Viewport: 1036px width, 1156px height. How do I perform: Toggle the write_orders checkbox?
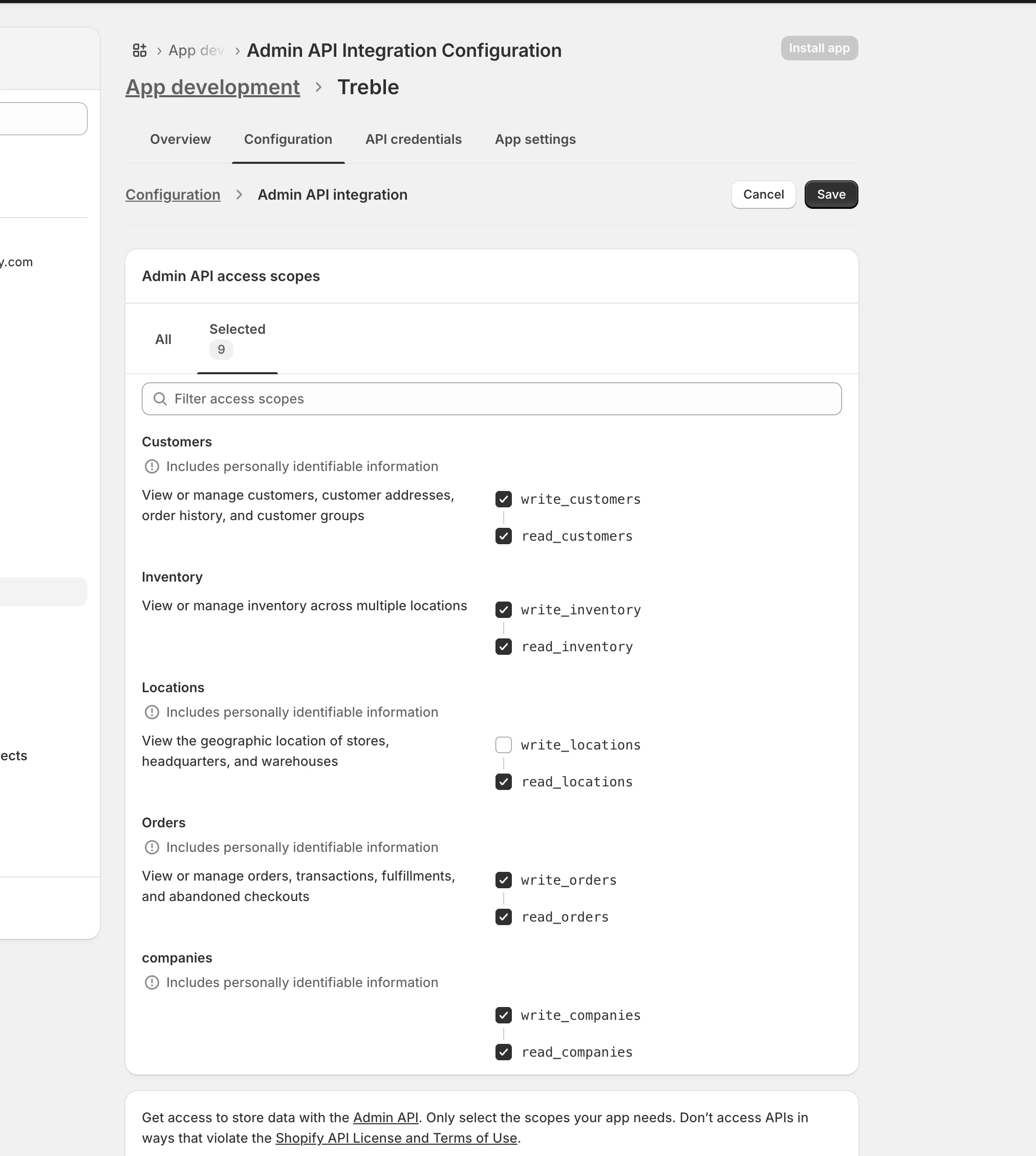(504, 881)
